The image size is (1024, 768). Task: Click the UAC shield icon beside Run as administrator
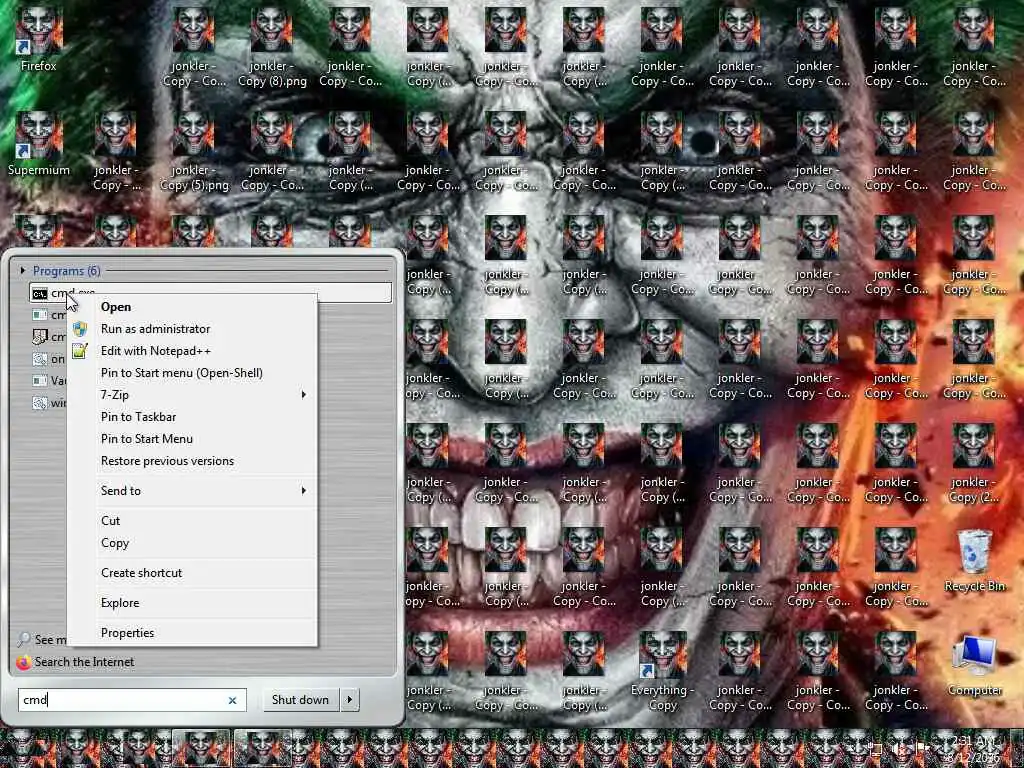(80, 328)
